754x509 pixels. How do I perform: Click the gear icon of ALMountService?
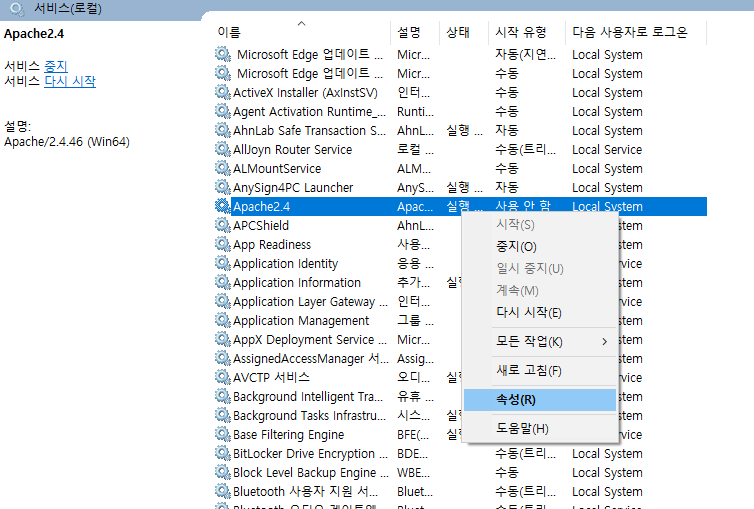[x=223, y=168]
